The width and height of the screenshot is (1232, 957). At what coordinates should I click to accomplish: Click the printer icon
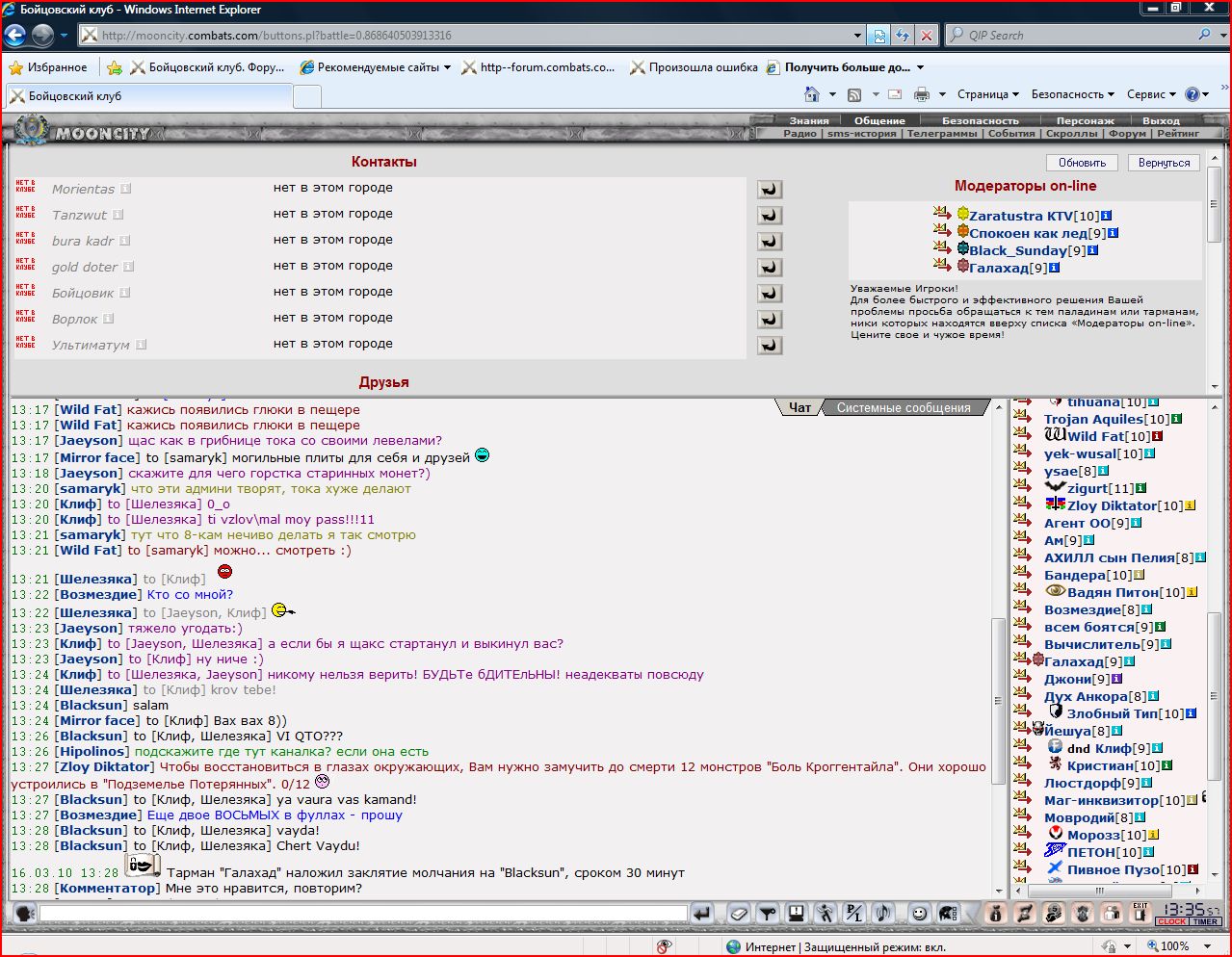click(922, 94)
